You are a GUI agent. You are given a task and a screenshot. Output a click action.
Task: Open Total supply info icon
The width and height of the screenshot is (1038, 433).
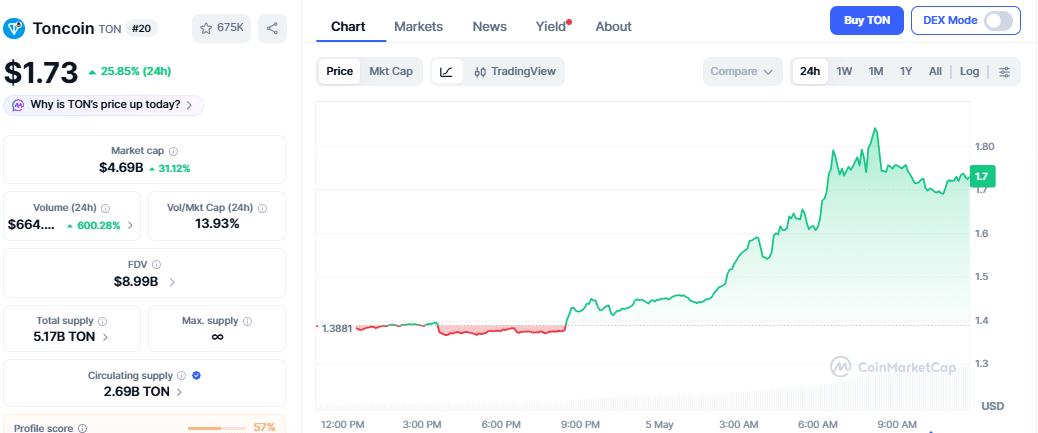[x=102, y=321]
